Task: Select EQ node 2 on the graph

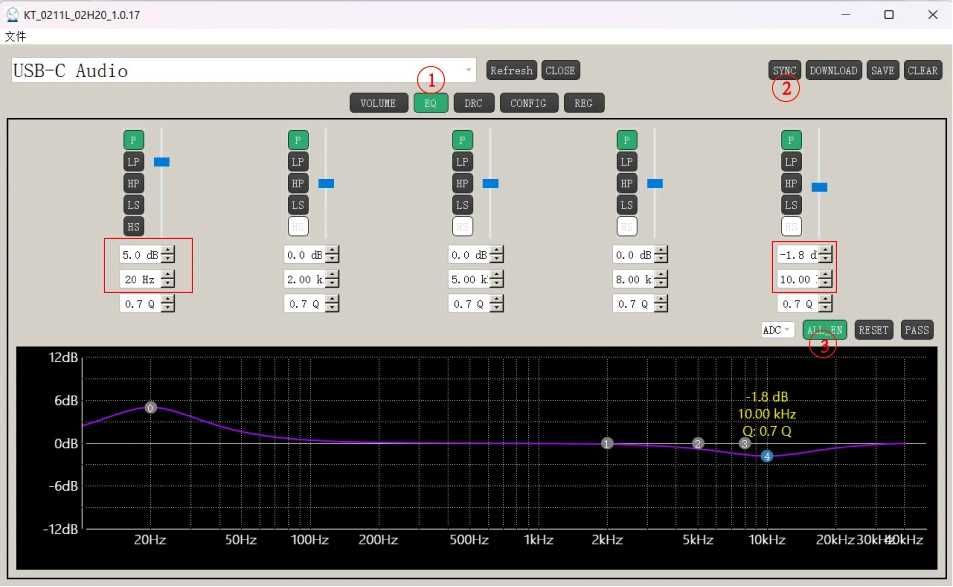Action: 698,444
